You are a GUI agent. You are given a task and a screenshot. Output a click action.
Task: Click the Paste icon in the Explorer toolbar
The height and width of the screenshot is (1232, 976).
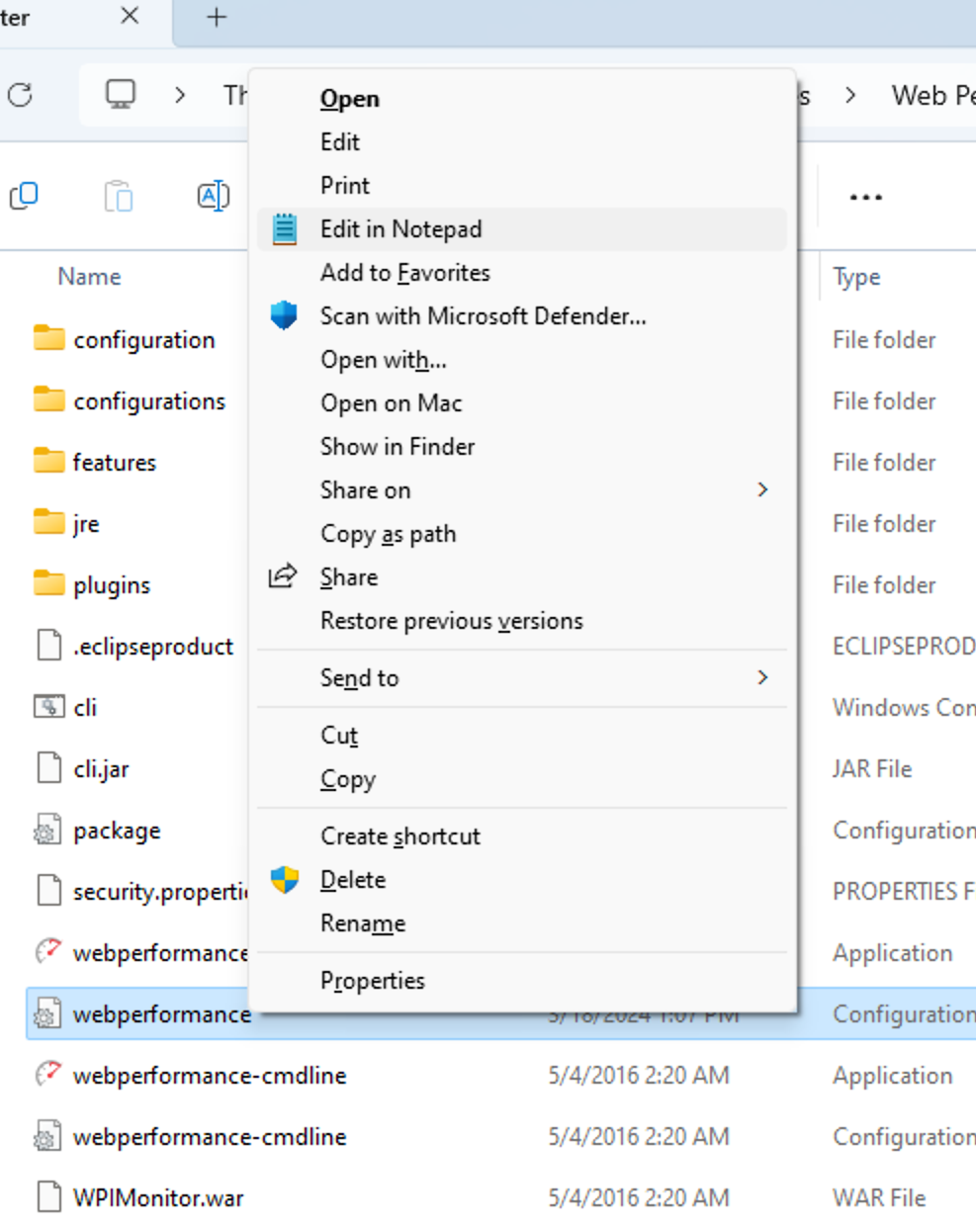pos(119,196)
